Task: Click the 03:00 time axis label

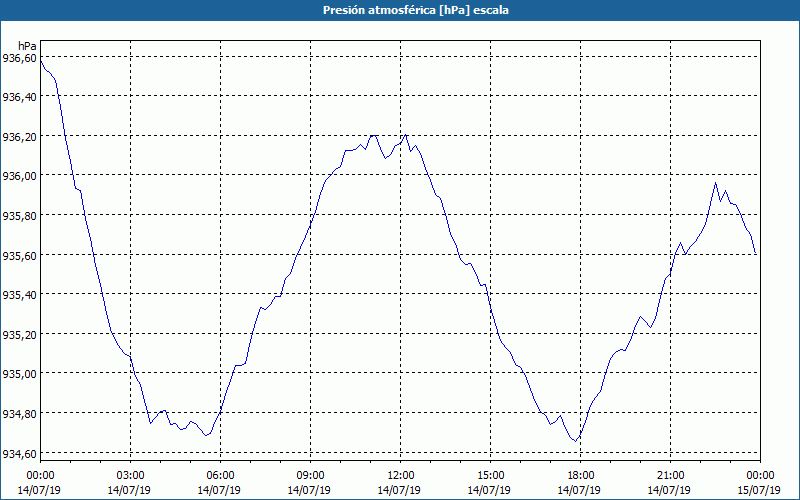Action: pos(130,476)
